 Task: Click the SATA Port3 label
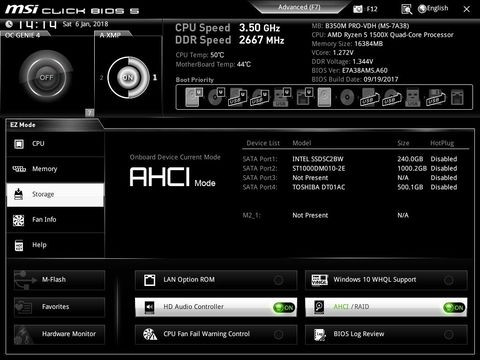[260, 178]
